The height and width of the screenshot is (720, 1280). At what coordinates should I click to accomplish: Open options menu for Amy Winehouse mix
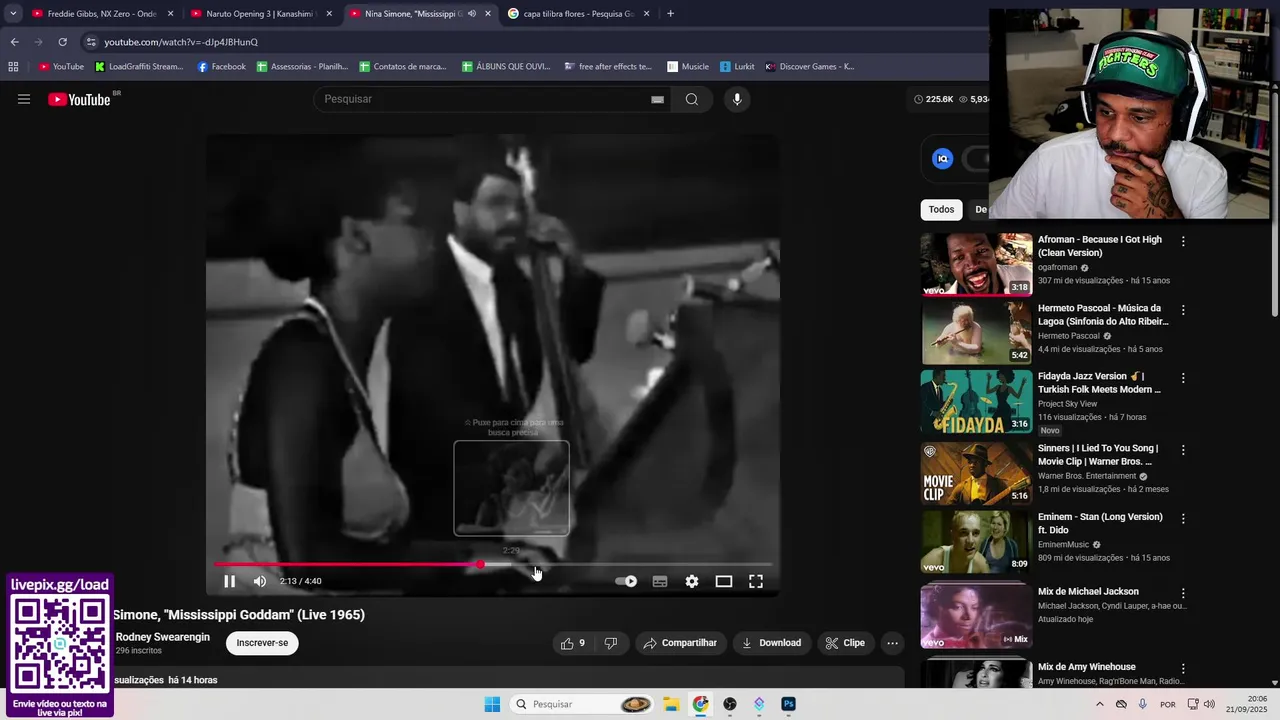(x=1183, y=668)
